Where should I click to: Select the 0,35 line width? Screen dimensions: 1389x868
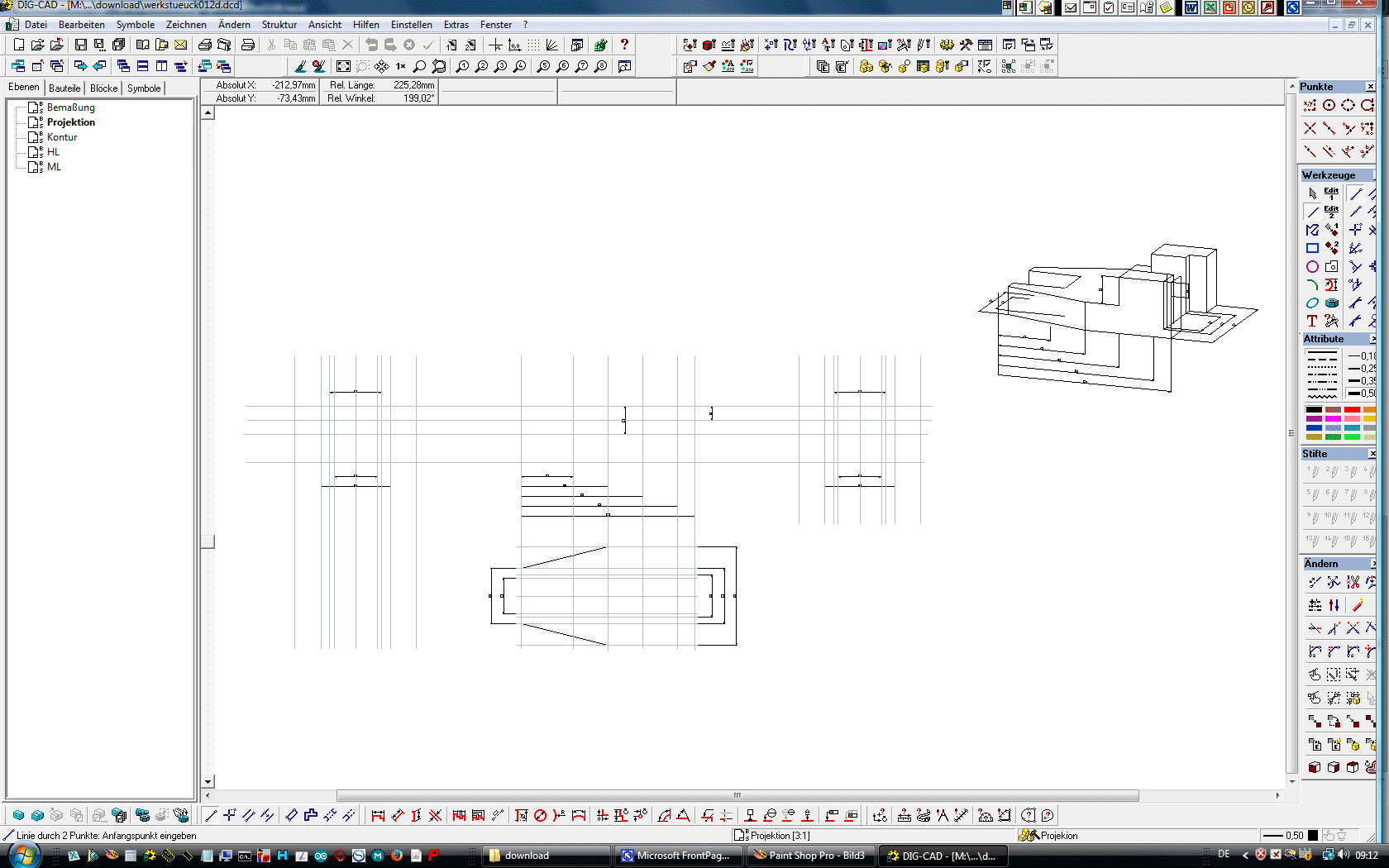[x=1362, y=381]
